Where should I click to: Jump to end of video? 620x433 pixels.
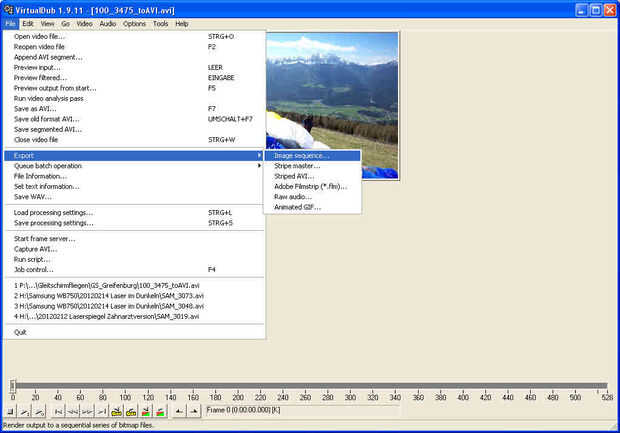(102, 412)
